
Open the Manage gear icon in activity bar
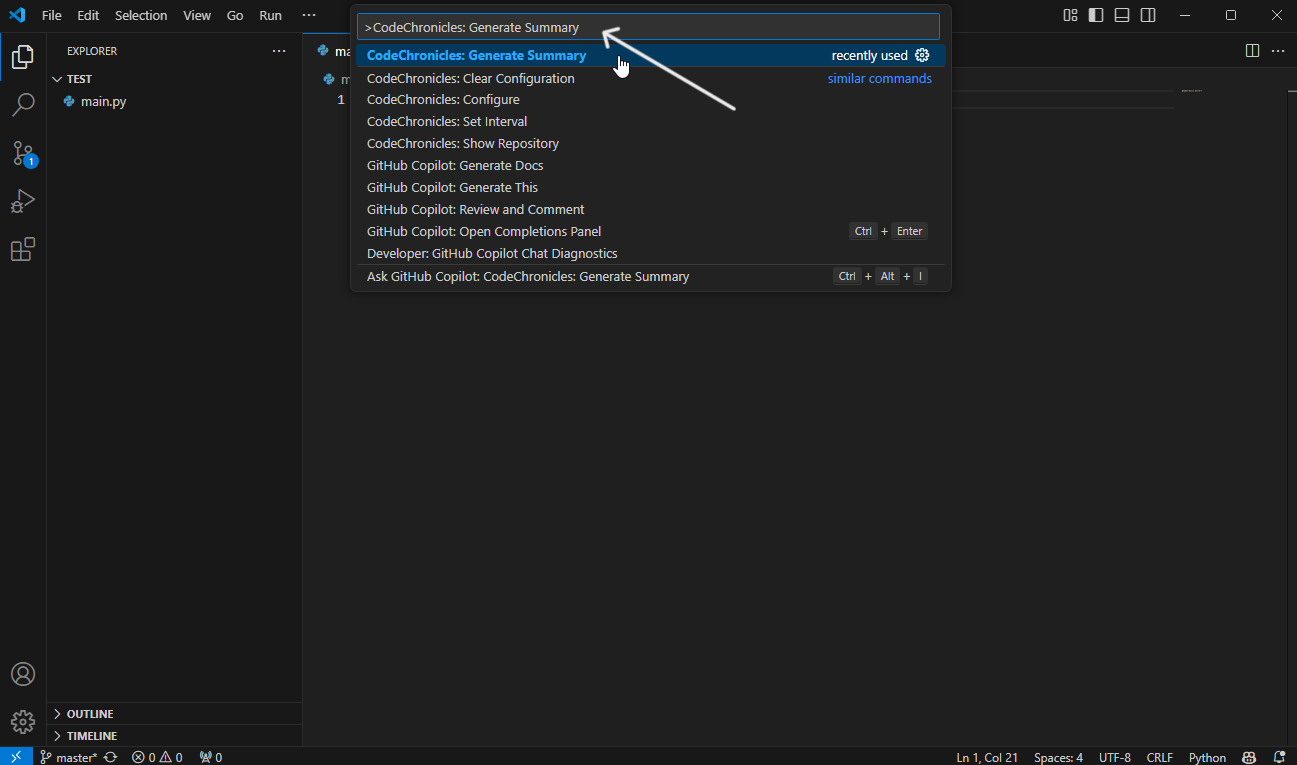[23, 721]
